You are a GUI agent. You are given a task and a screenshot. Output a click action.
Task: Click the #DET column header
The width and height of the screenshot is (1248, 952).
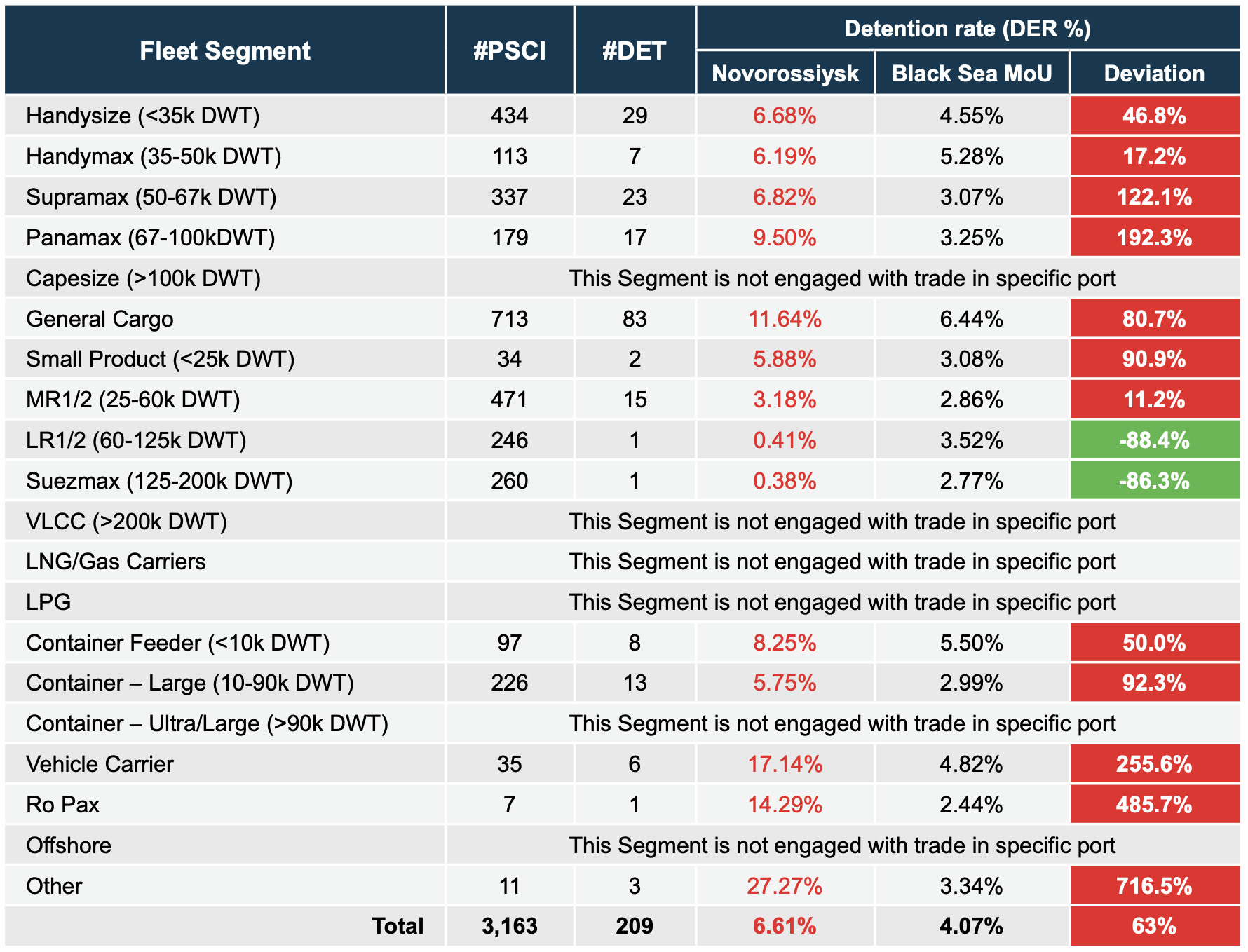point(634,50)
